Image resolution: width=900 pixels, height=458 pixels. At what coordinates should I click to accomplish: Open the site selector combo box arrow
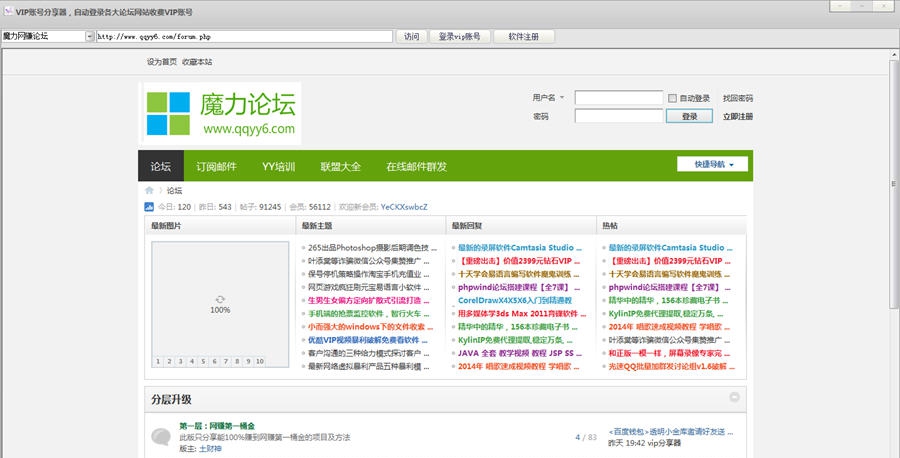[x=89, y=36]
